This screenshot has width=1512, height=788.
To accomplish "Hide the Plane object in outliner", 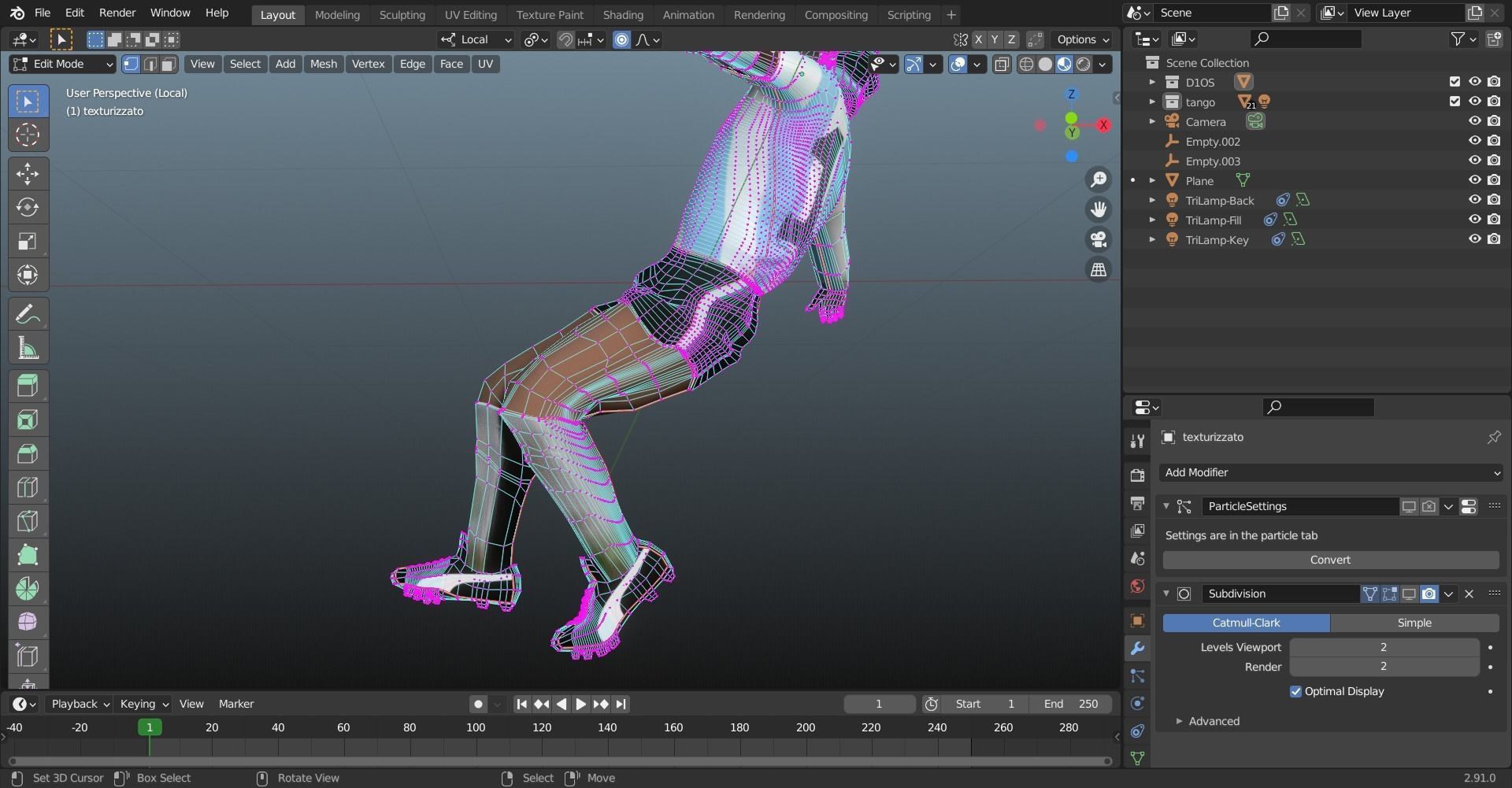I will [1475, 180].
